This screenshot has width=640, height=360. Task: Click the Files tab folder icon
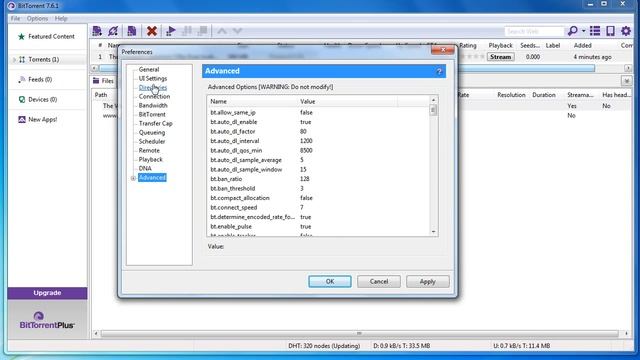(x=96, y=81)
